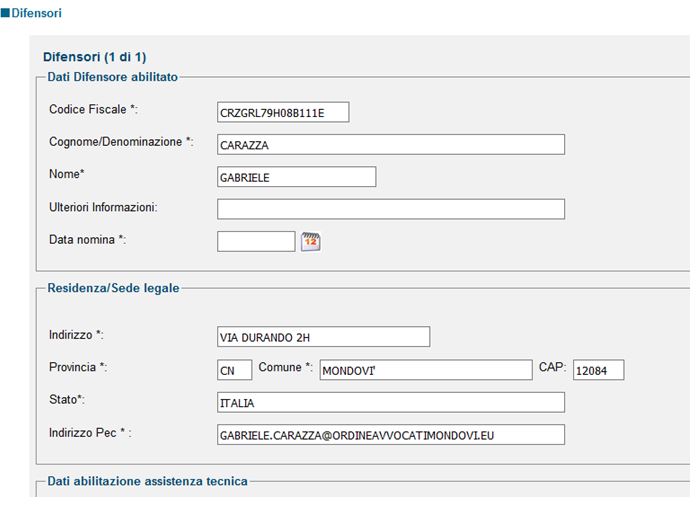699x514 pixels.
Task: Click the Codice Fiscale input field
Action: (x=283, y=112)
